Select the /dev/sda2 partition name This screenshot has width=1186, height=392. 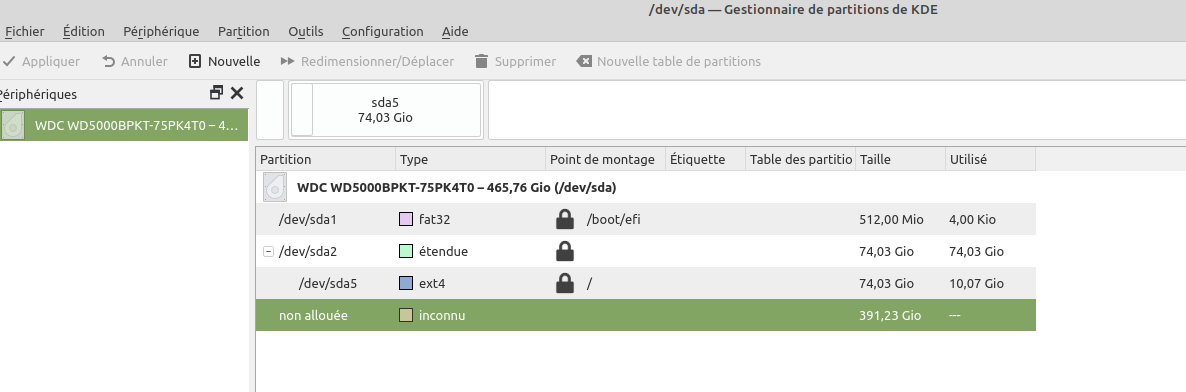click(x=308, y=251)
